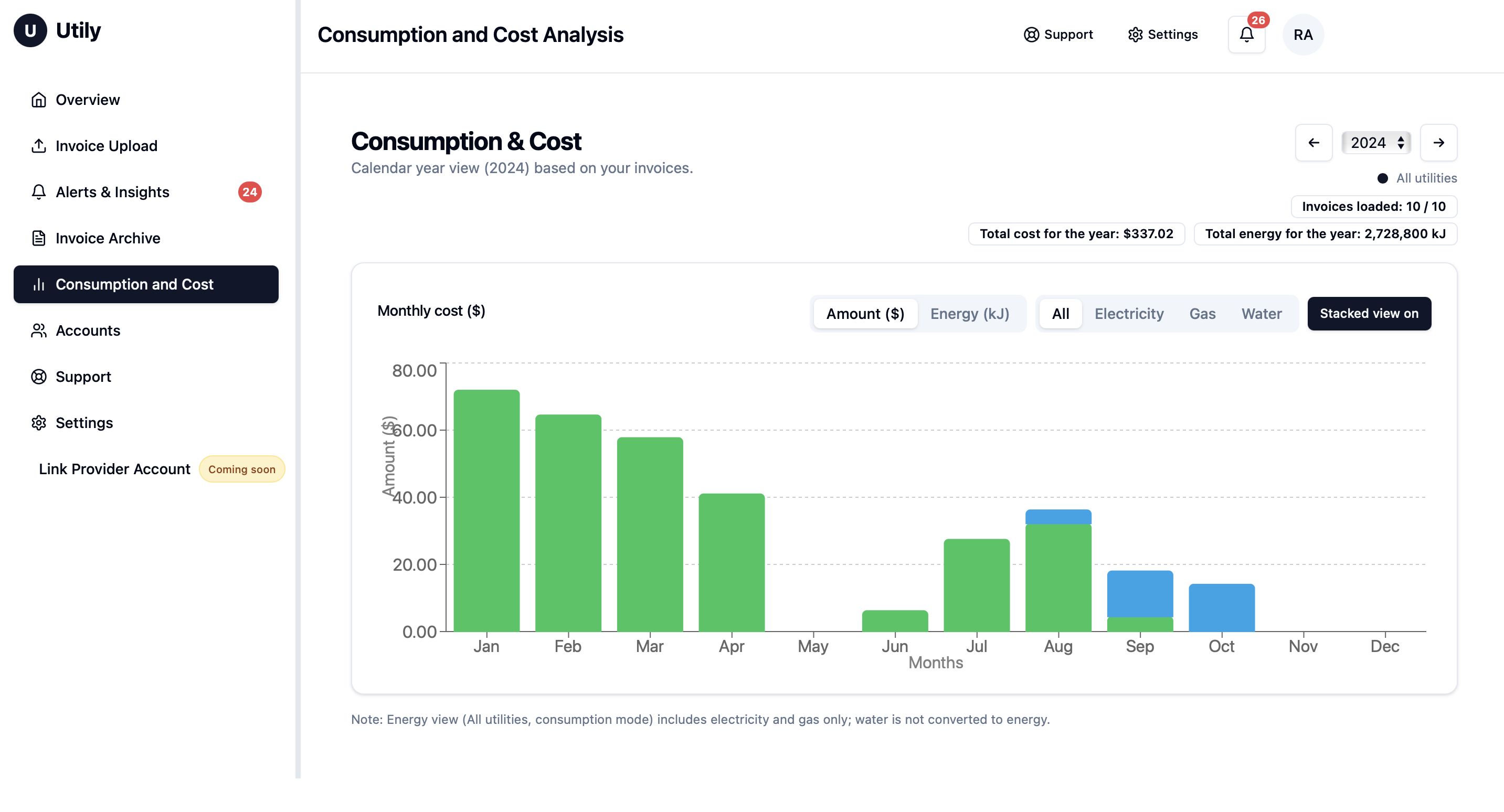Open the Overview home icon
This screenshot has height=812, width=1504.
[38, 100]
